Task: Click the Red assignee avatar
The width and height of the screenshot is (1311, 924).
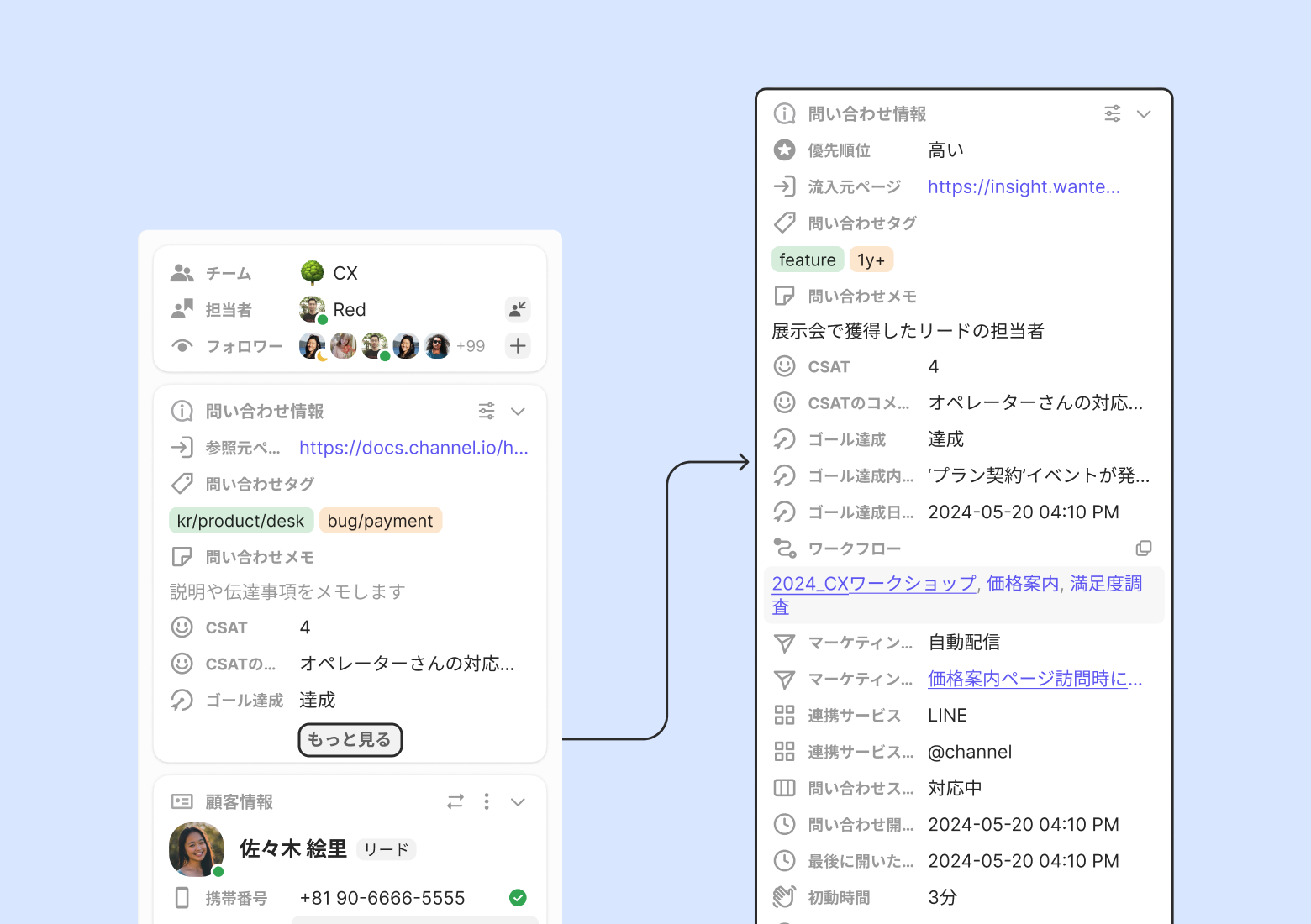Action: (x=312, y=309)
